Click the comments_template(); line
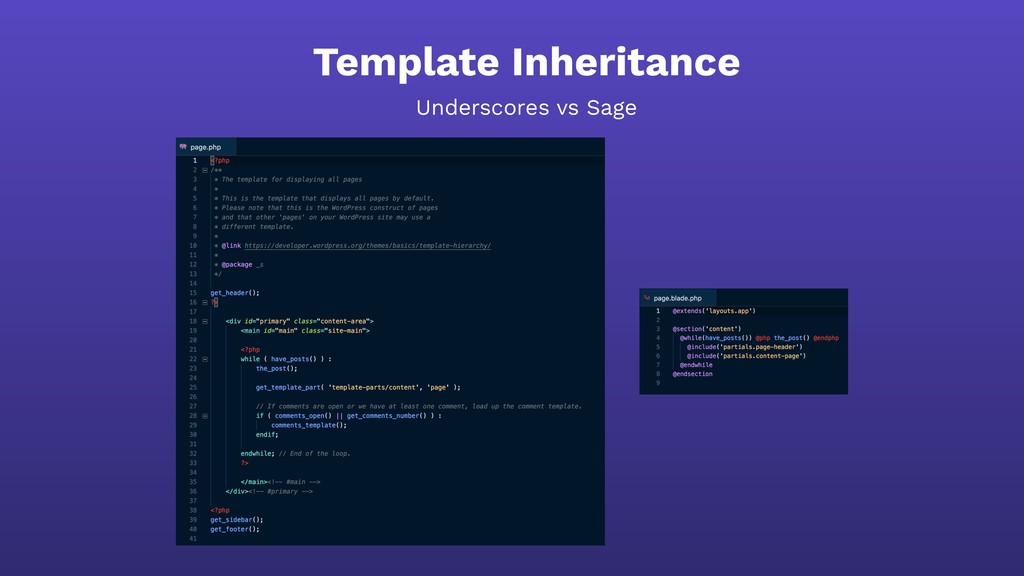The width and height of the screenshot is (1024, 576). [309, 425]
